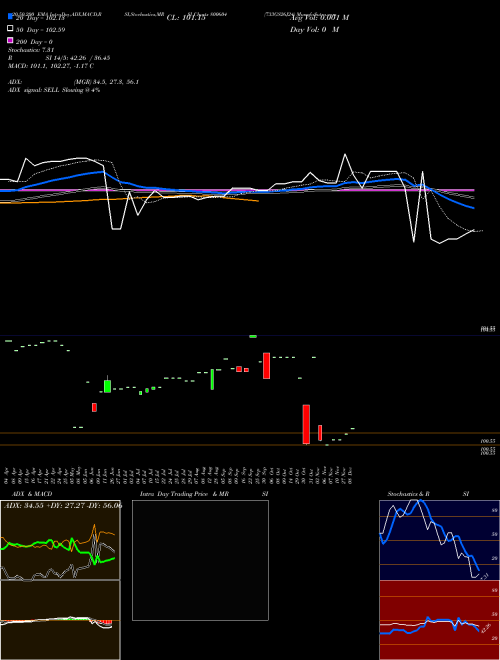Screen dimensions: 500x660
Task: Open the ADX & MACD panel title
Action: [x=32, y=494]
